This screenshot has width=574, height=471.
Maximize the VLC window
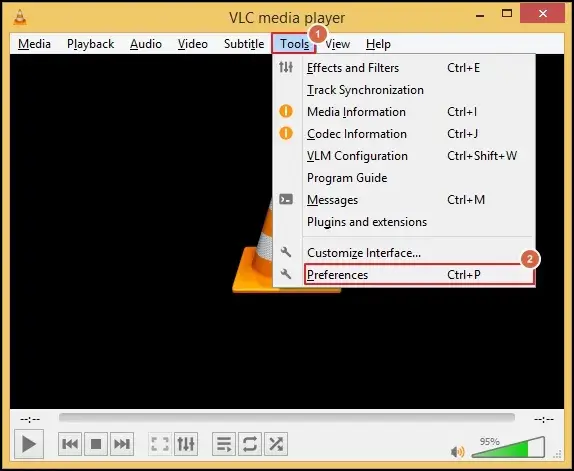coord(507,14)
